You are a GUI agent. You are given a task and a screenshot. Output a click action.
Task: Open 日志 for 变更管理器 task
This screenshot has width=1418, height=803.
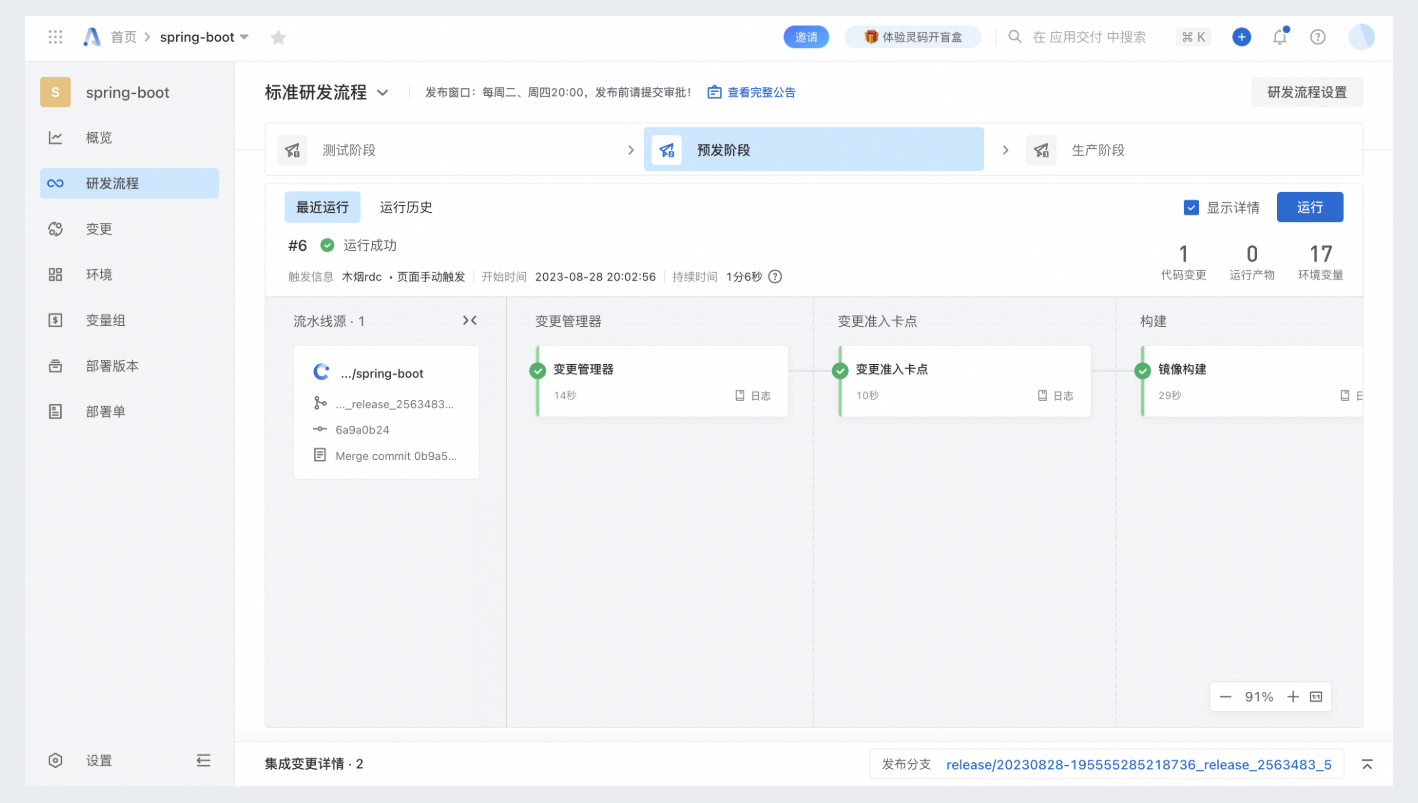(x=753, y=396)
